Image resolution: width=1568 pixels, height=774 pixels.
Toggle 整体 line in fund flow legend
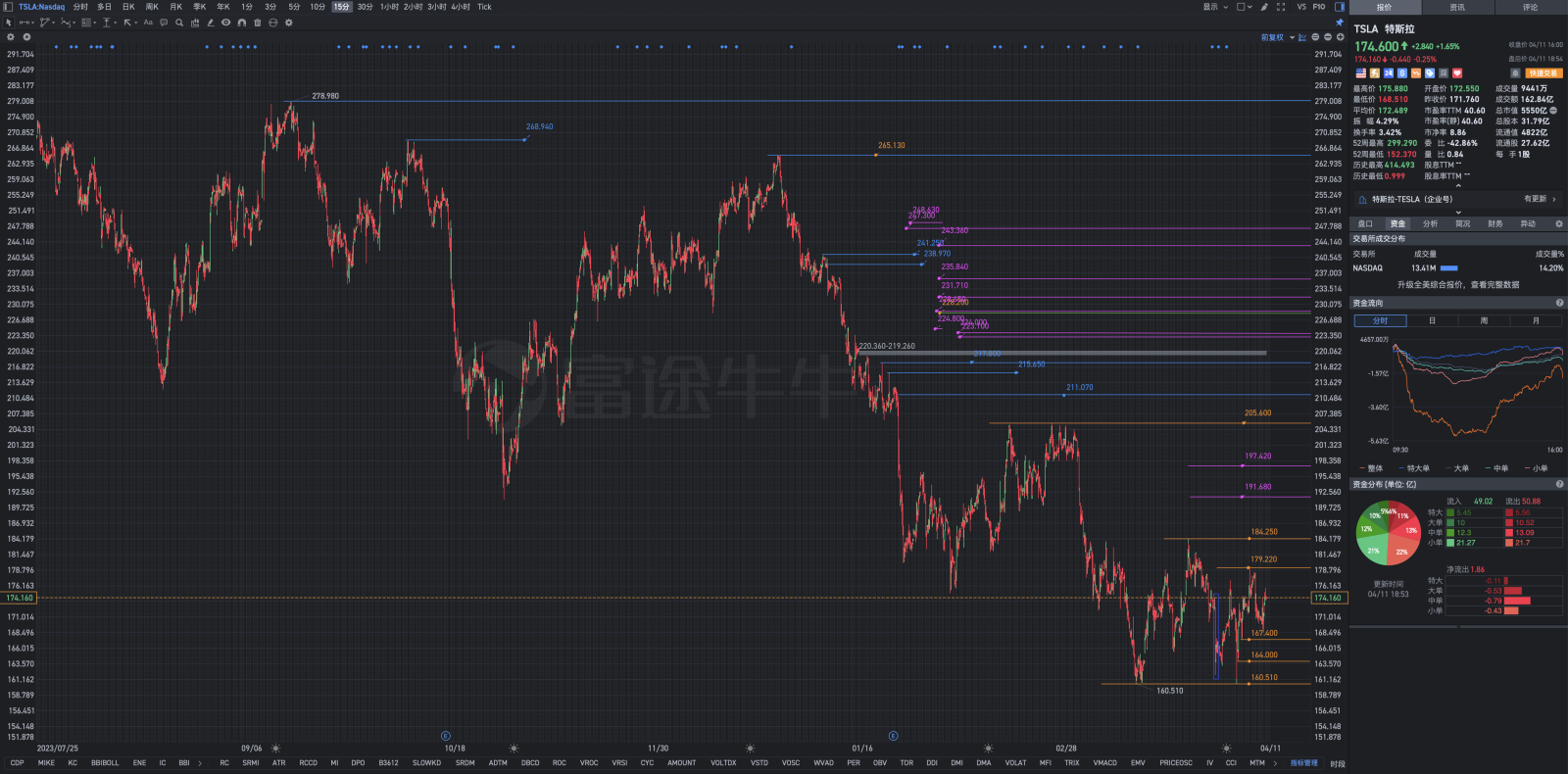click(x=1371, y=468)
